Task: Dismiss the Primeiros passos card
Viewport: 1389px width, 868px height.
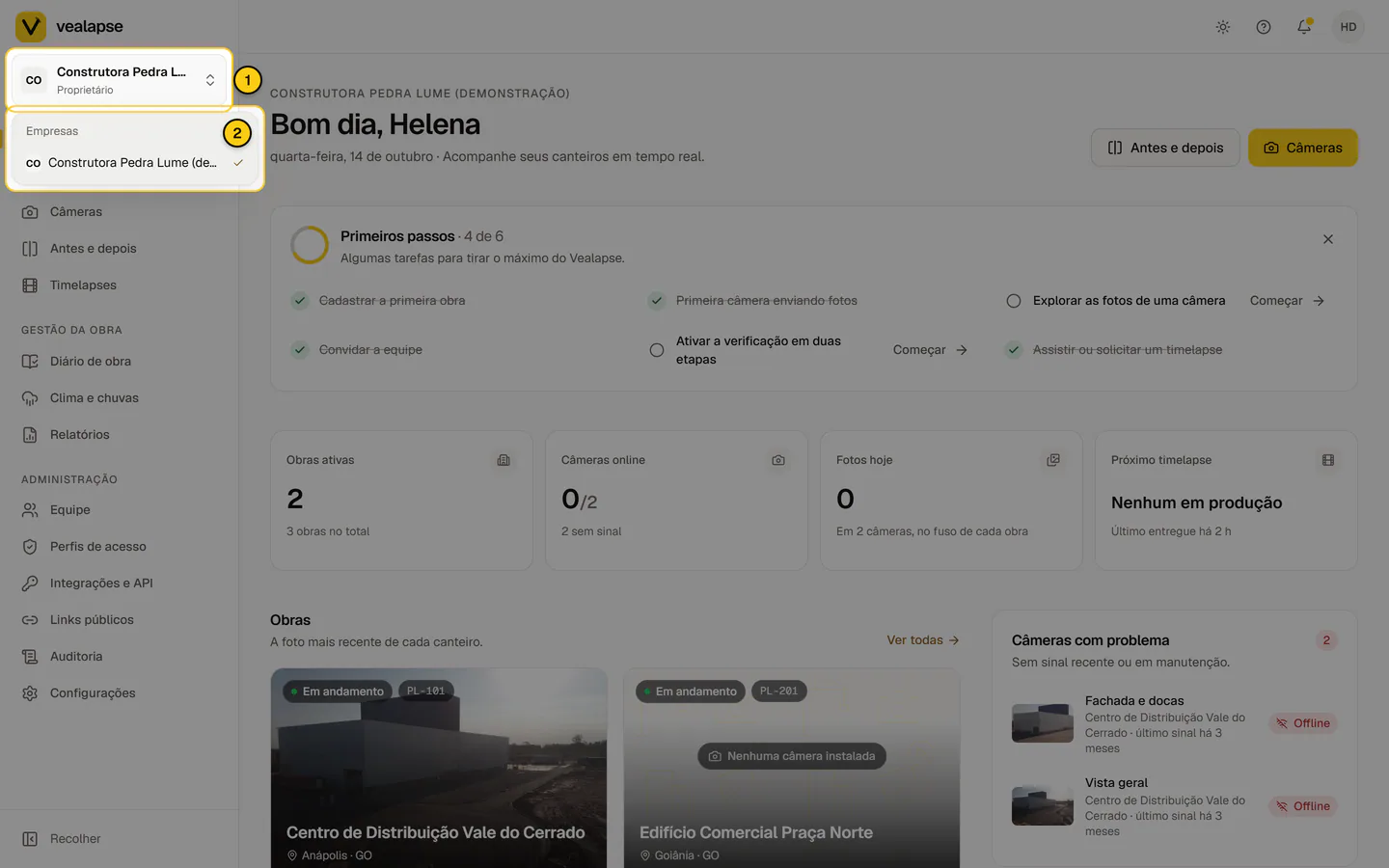Action: (x=1328, y=239)
